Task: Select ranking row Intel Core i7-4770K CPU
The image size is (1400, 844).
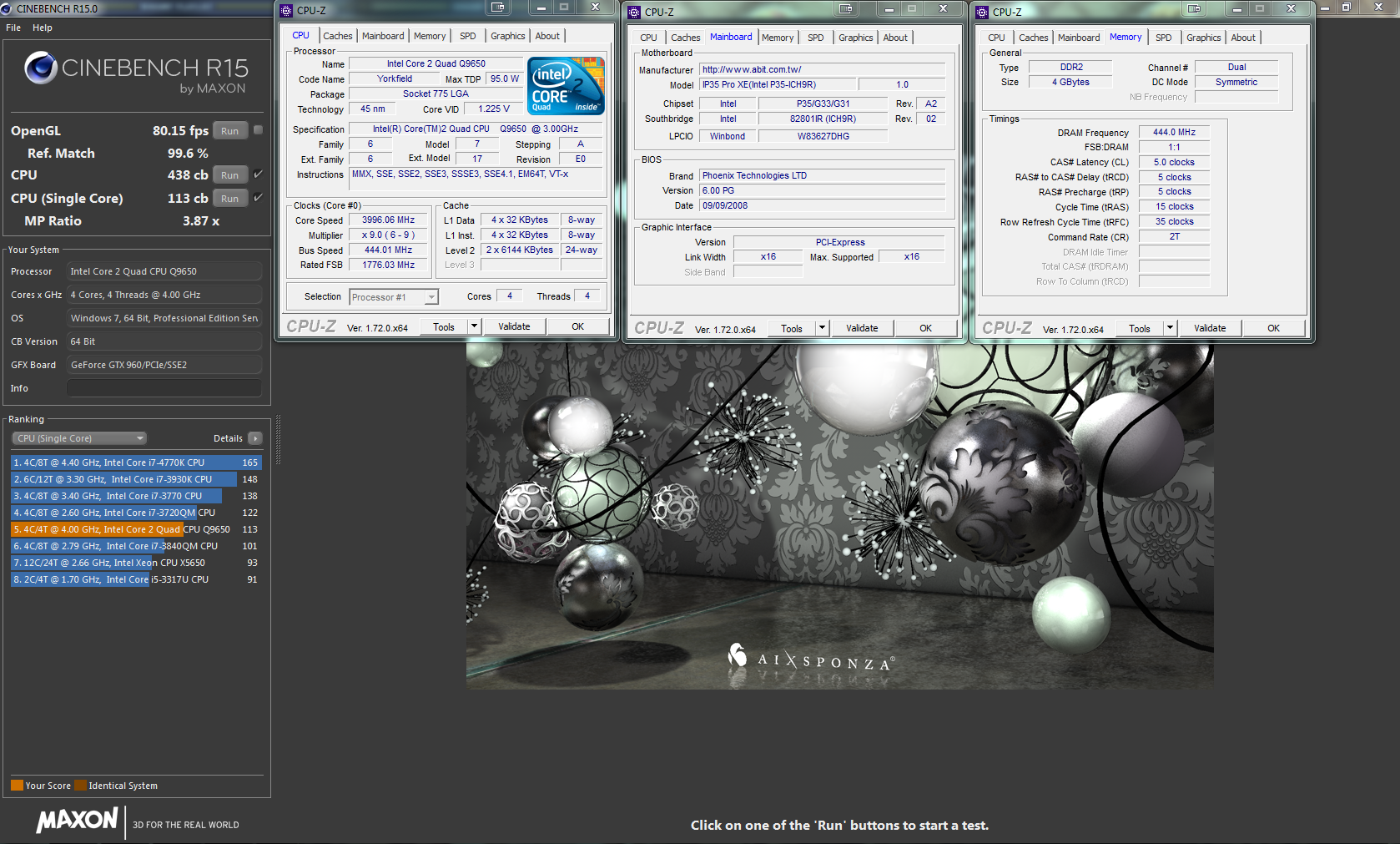Action: click(x=136, y=462)
